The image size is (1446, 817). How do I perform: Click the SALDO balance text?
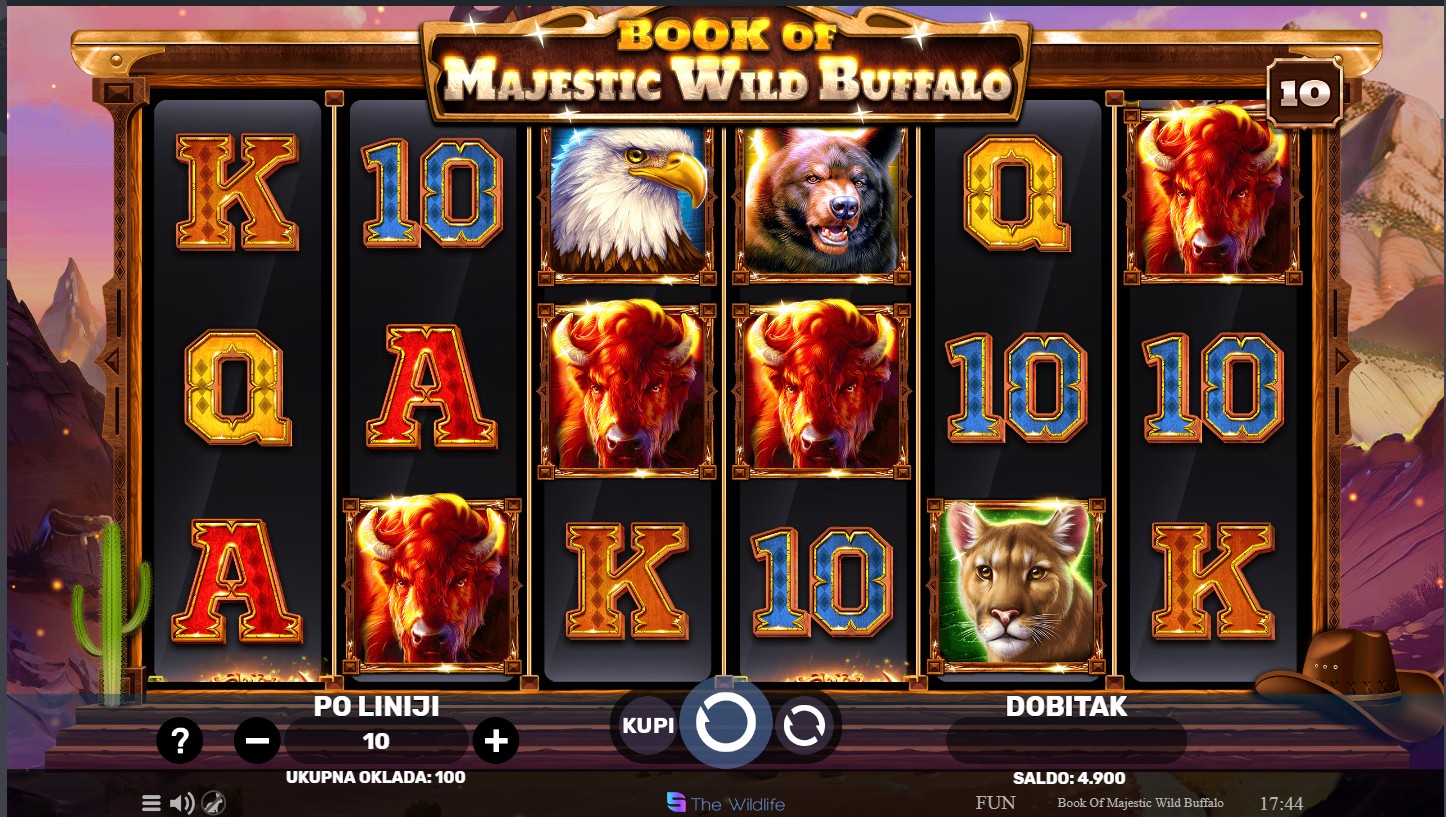click(x=1069, y=778)
